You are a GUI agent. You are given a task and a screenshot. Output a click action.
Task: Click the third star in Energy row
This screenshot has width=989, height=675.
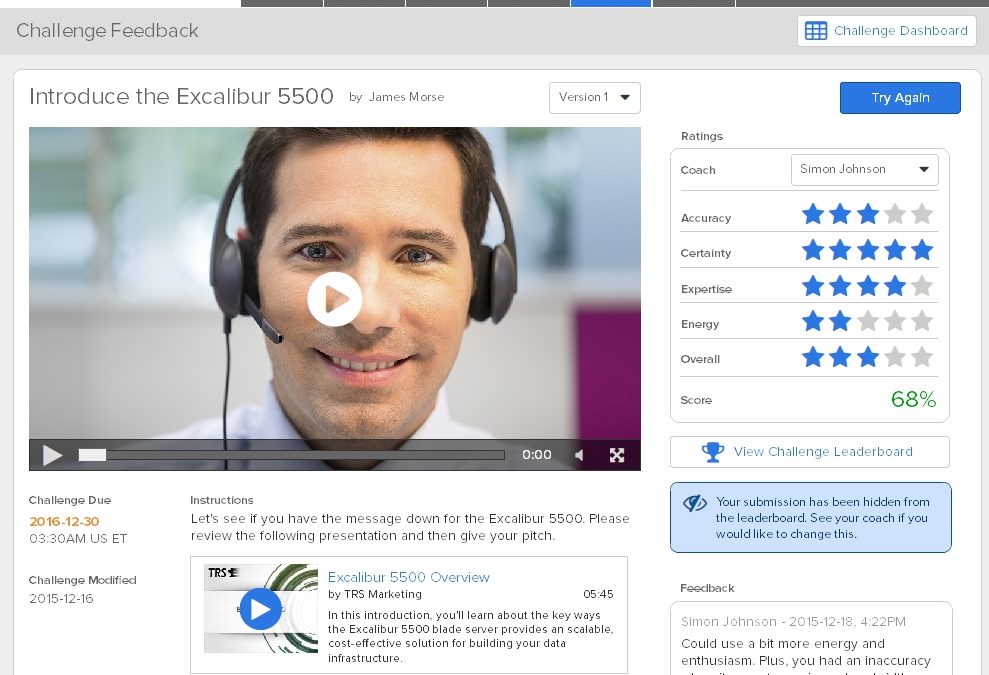(x=867, y=322)
